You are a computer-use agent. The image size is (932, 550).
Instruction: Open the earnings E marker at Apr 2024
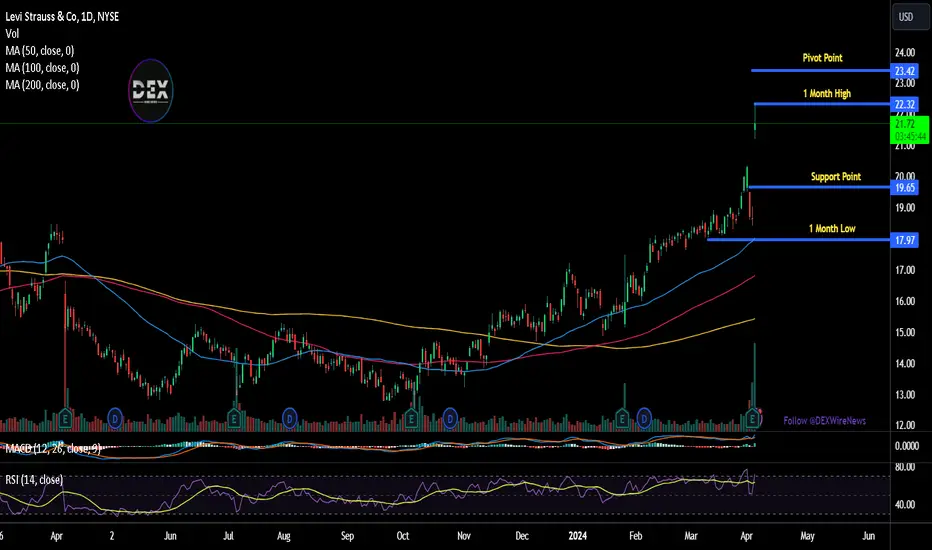(x=752, y=419)
